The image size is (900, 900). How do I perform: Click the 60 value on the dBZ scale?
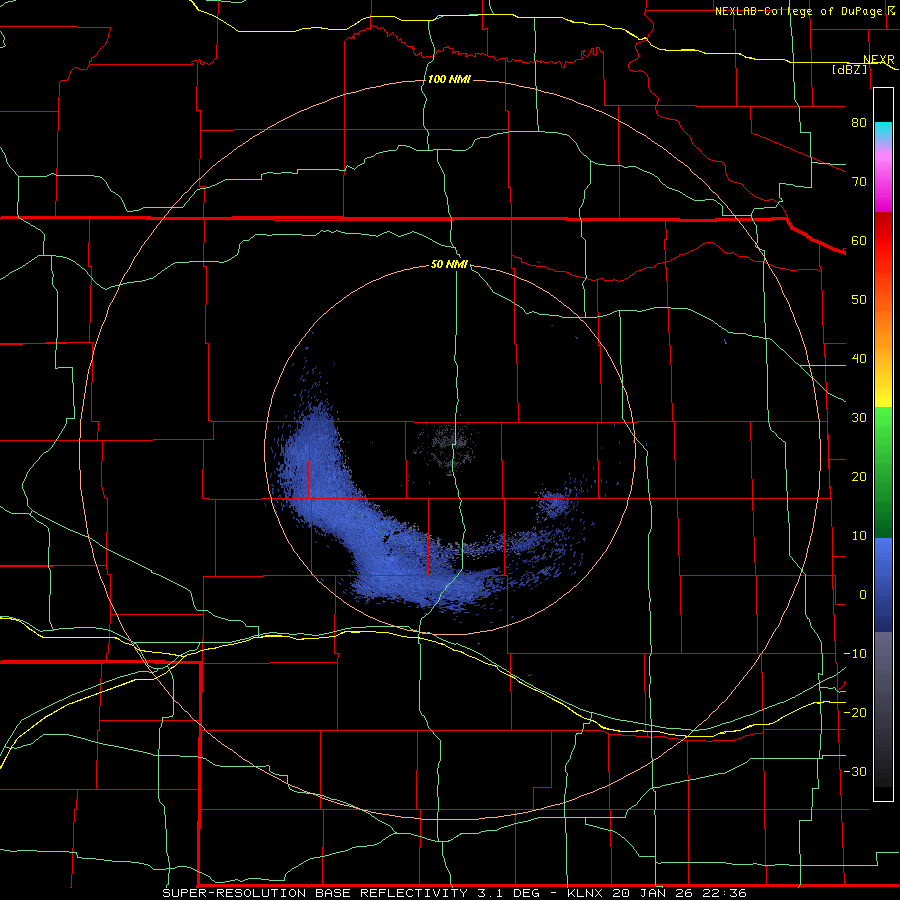pyautogui.click(x=859, y=241)
